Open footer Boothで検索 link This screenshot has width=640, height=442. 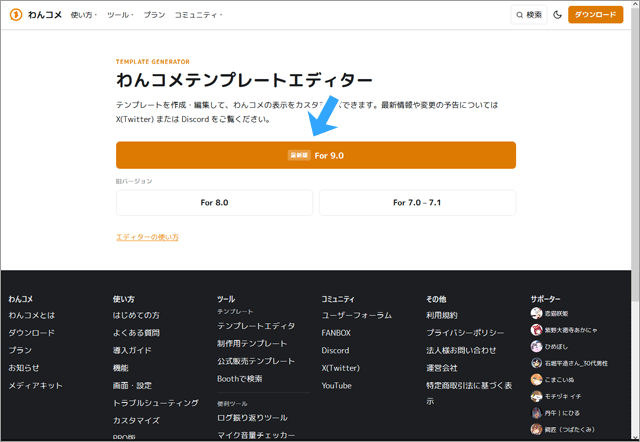pyautogui.click(x=240, y=379)
